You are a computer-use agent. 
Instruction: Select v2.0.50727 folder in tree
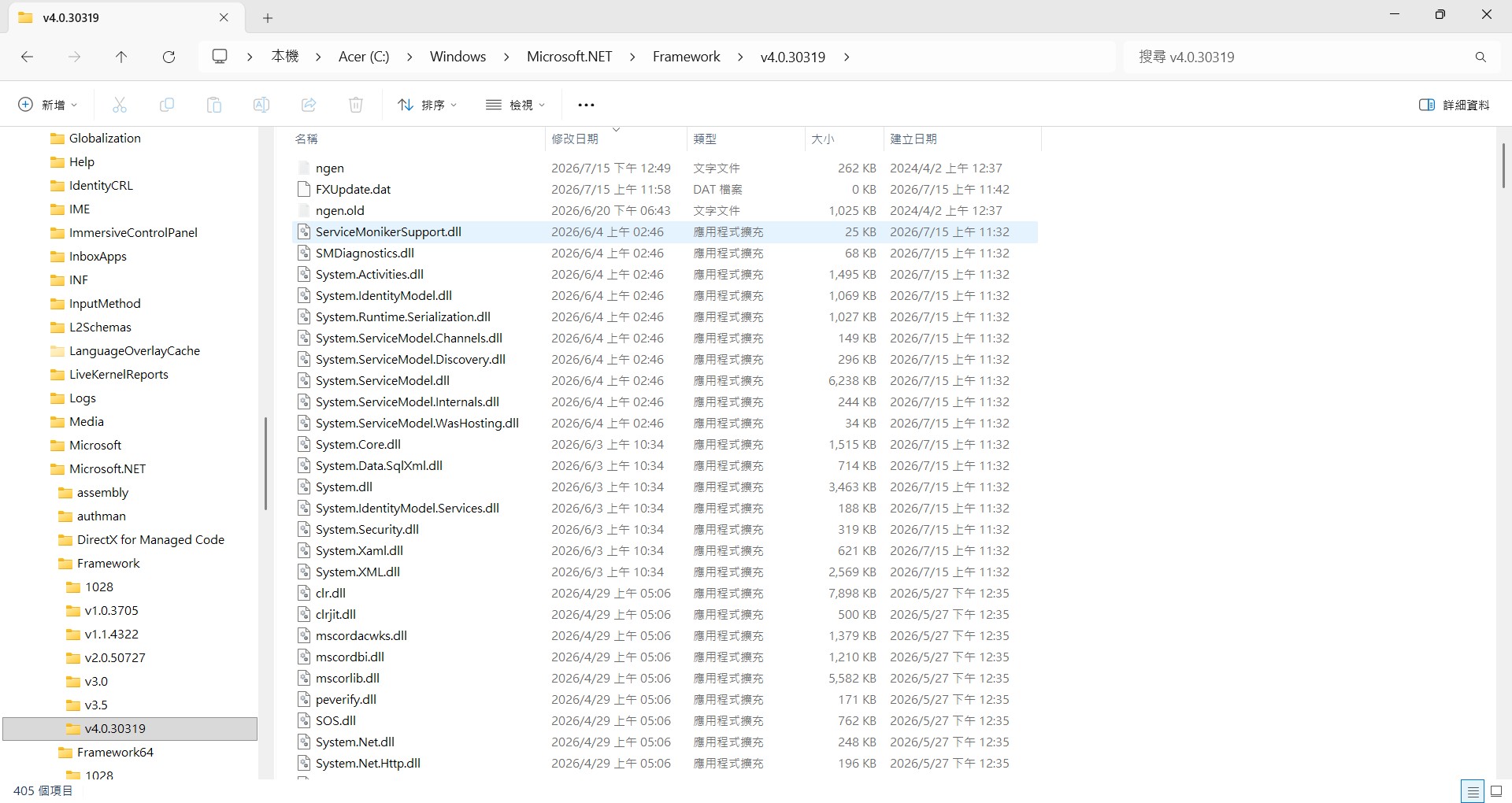pos(115,658)
